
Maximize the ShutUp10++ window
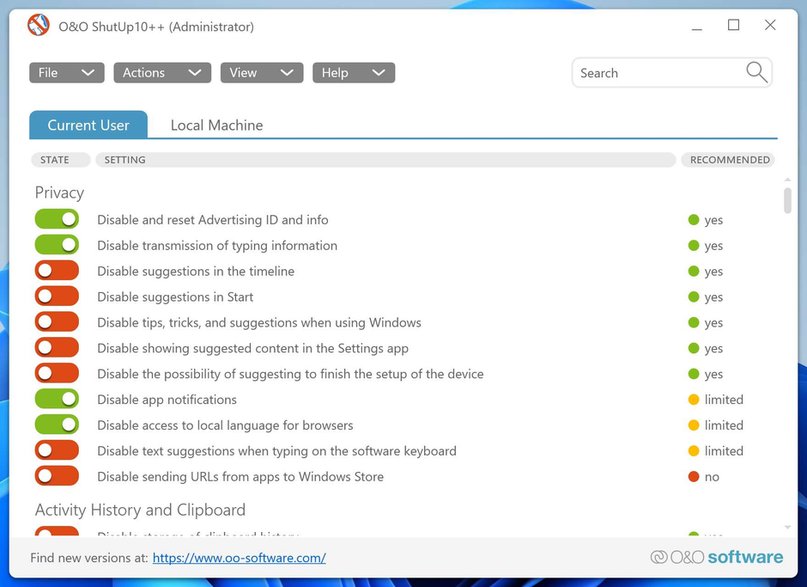[733, 25]
